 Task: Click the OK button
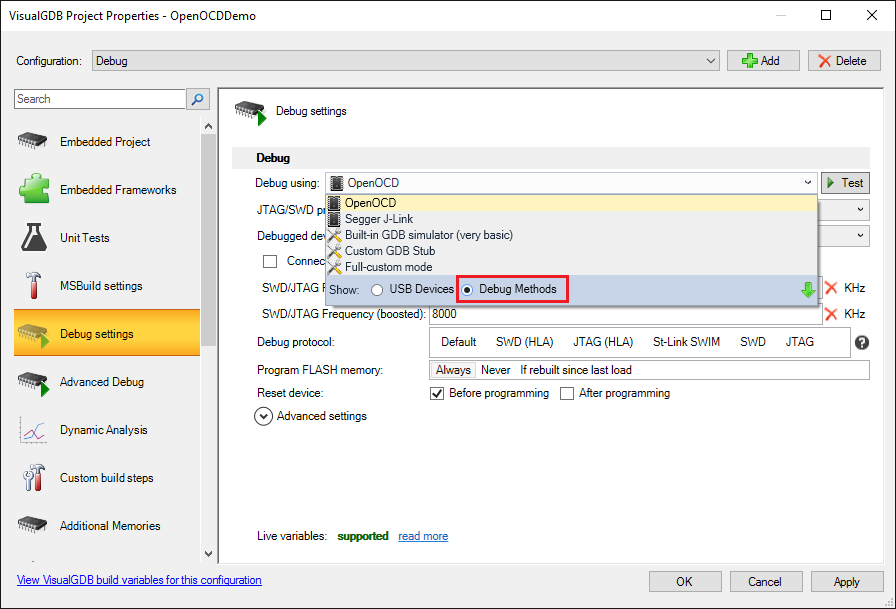(x=685, y=582)
